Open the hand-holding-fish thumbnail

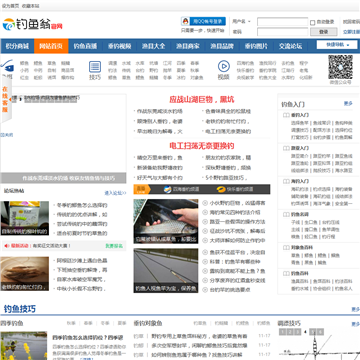coord(166,221)
